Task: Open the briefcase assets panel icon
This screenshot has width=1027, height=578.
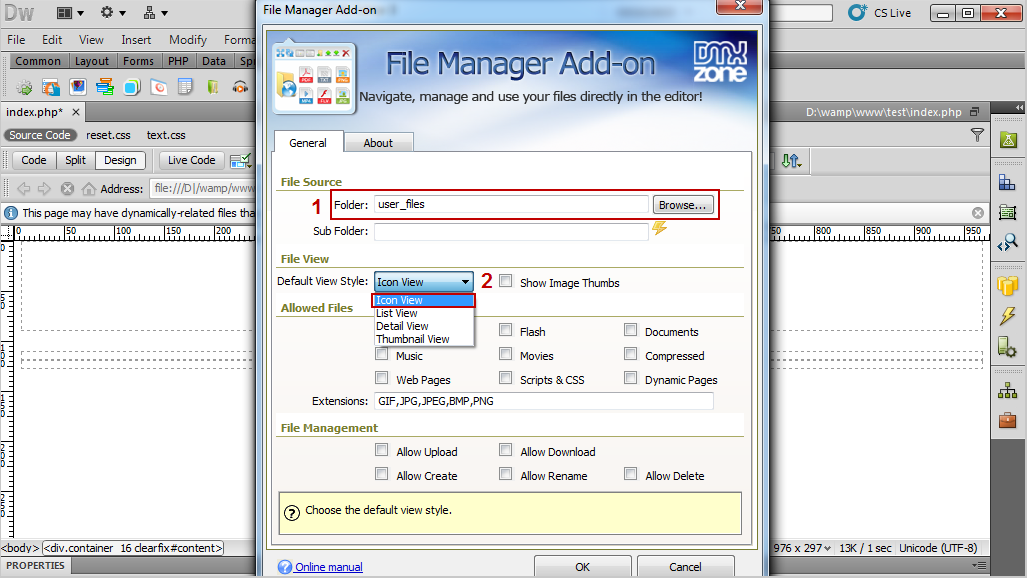Action: click(1007, 419)
